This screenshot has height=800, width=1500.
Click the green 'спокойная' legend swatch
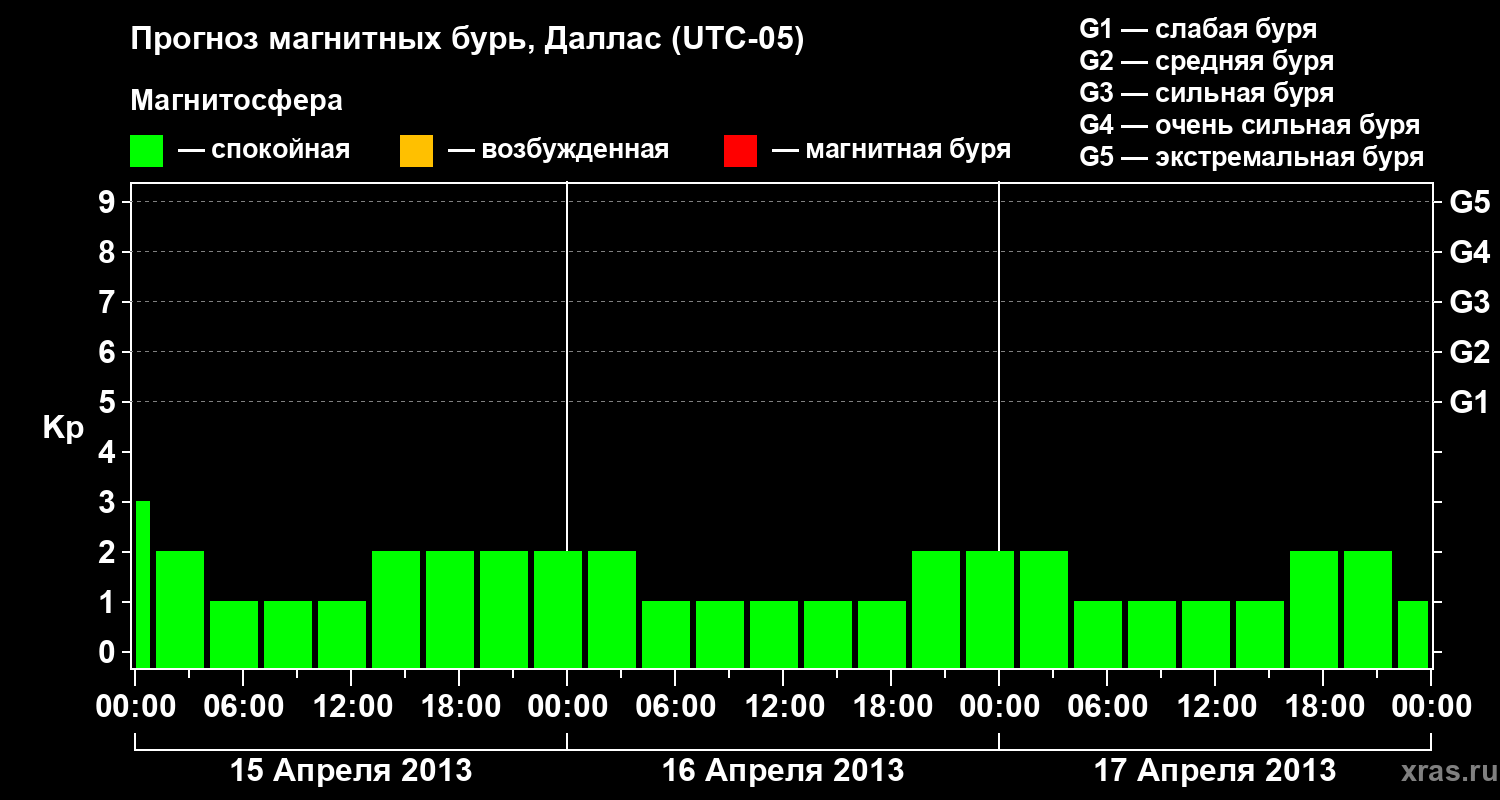click(x=147, y=151)
